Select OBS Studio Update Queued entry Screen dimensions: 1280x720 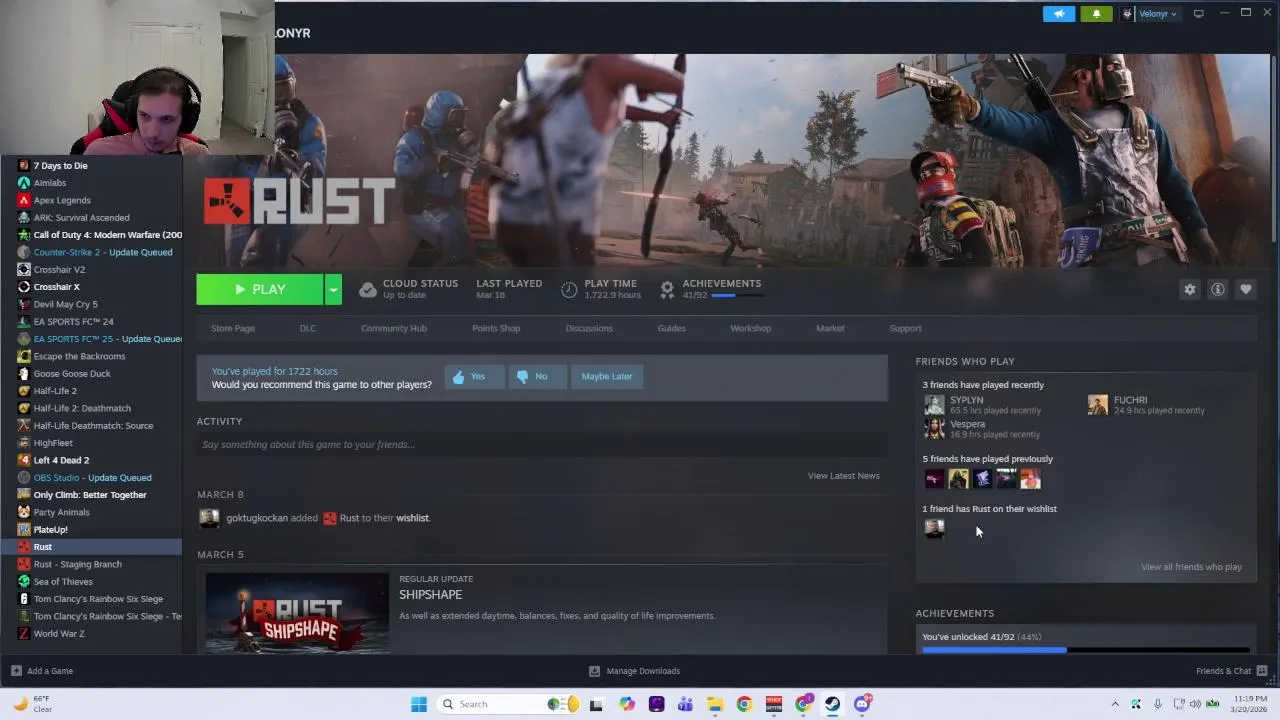(92, 478)
